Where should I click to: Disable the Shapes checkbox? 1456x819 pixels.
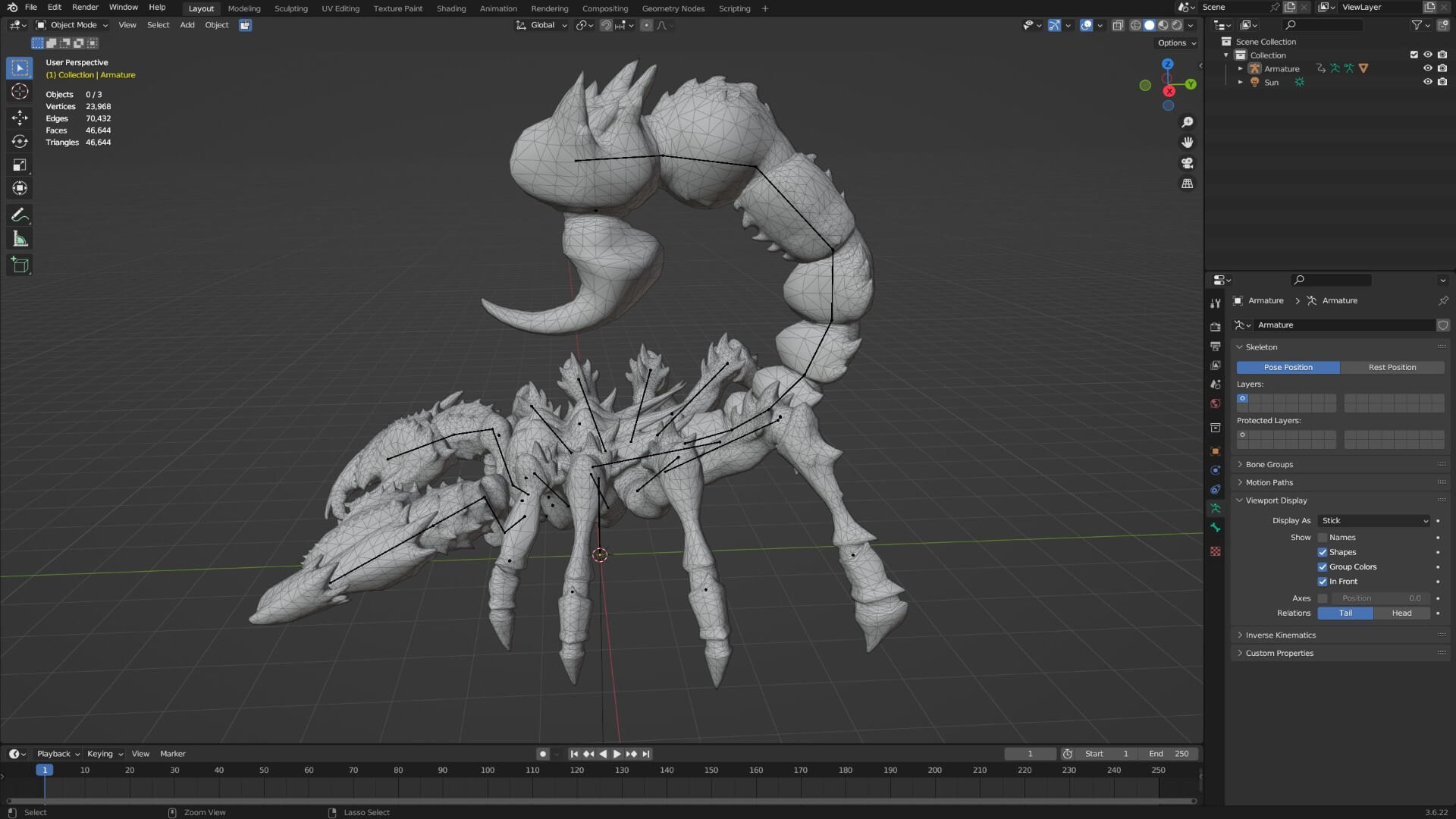(1323, 552)
